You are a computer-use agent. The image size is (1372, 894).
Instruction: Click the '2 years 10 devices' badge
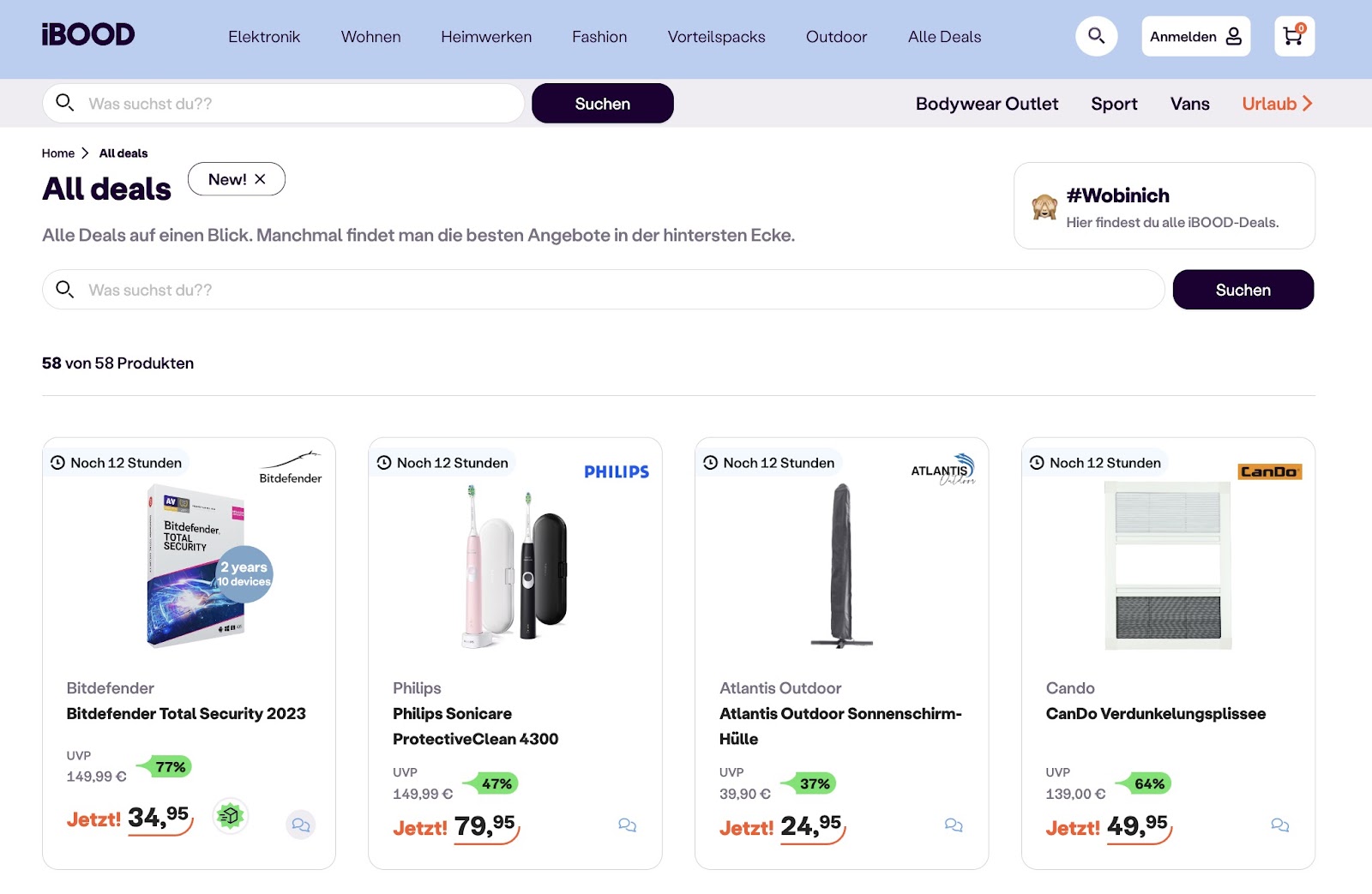pos(244,574)
